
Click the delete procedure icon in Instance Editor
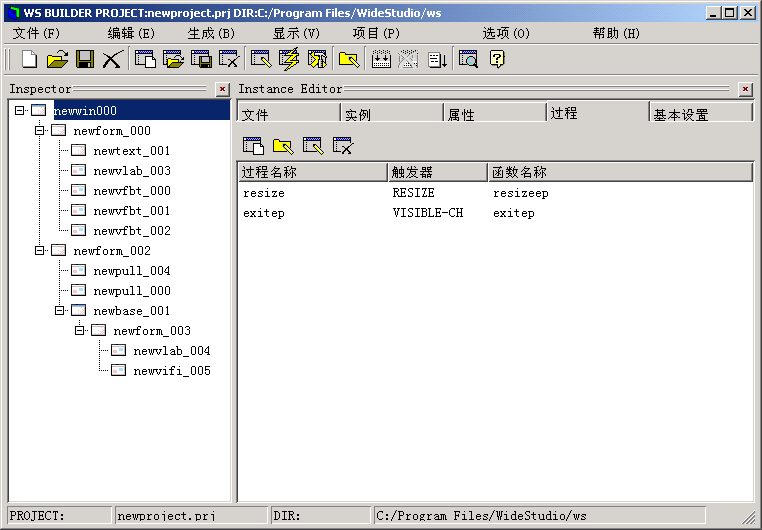pyautogui.click(x=343, y=145)
